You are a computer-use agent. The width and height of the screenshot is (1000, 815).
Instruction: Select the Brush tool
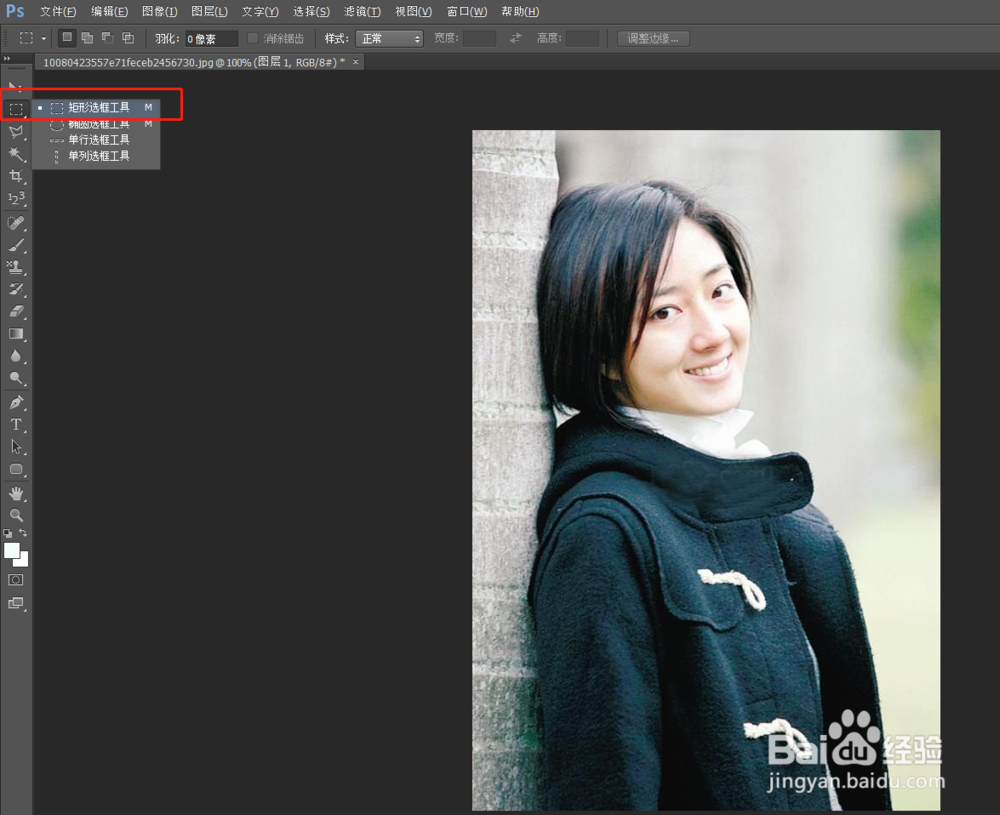(15, 245)
